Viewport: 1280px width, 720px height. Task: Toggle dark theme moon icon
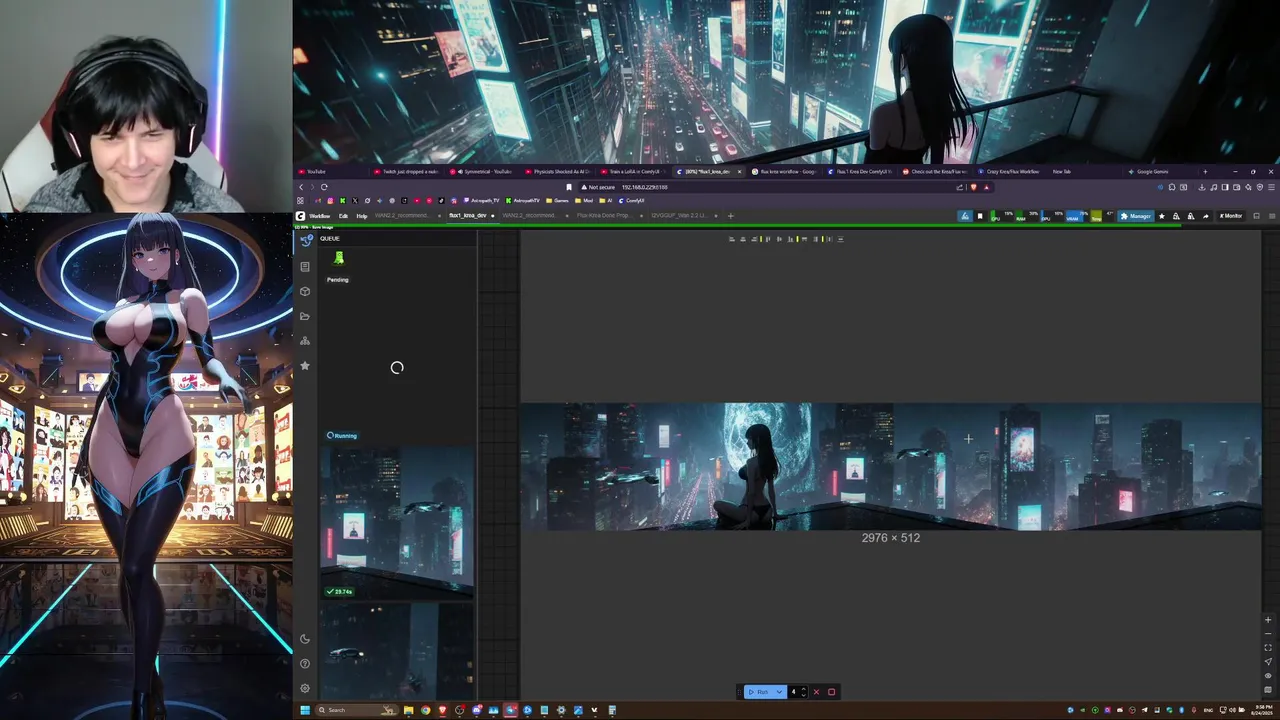tap(305, 639)
